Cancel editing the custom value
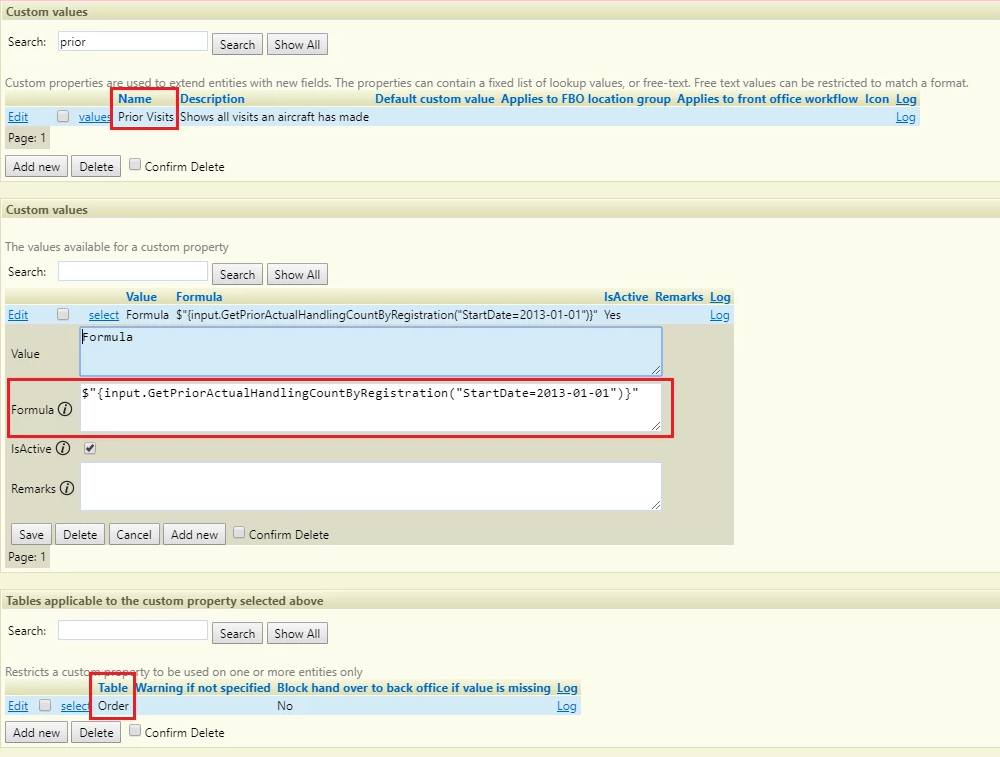The width and height of the screenshot is (1000, 757). tap(134, 534)
